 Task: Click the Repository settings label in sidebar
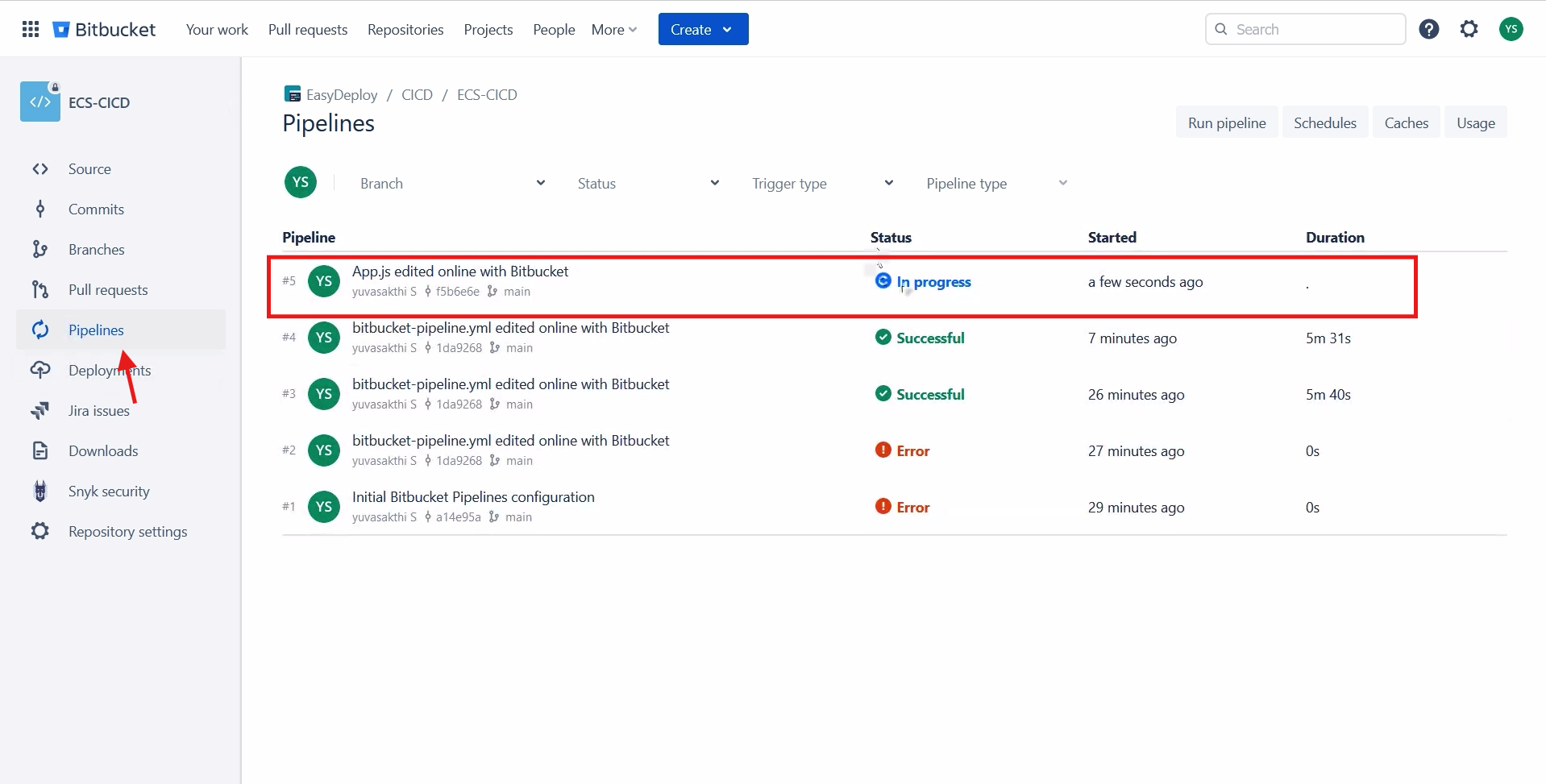[x=127, y=532]
